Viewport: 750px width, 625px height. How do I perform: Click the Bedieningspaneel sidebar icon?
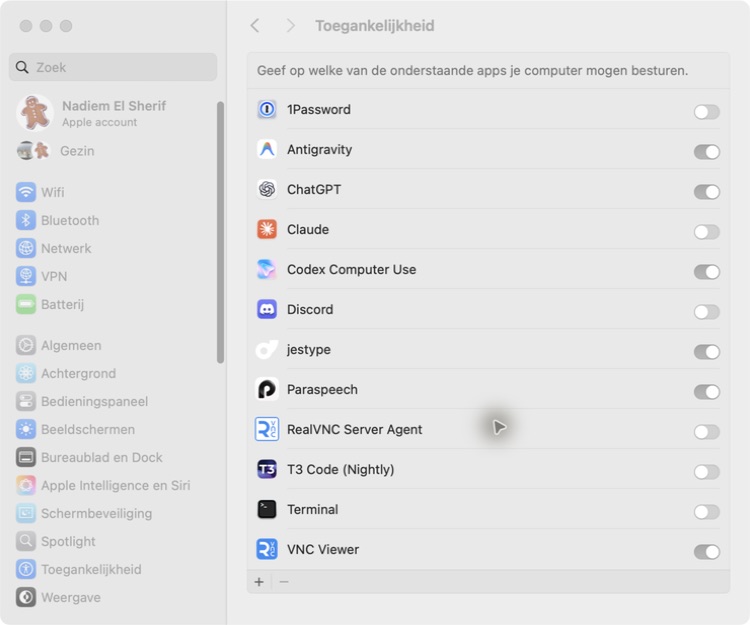(x=26, y=401)
